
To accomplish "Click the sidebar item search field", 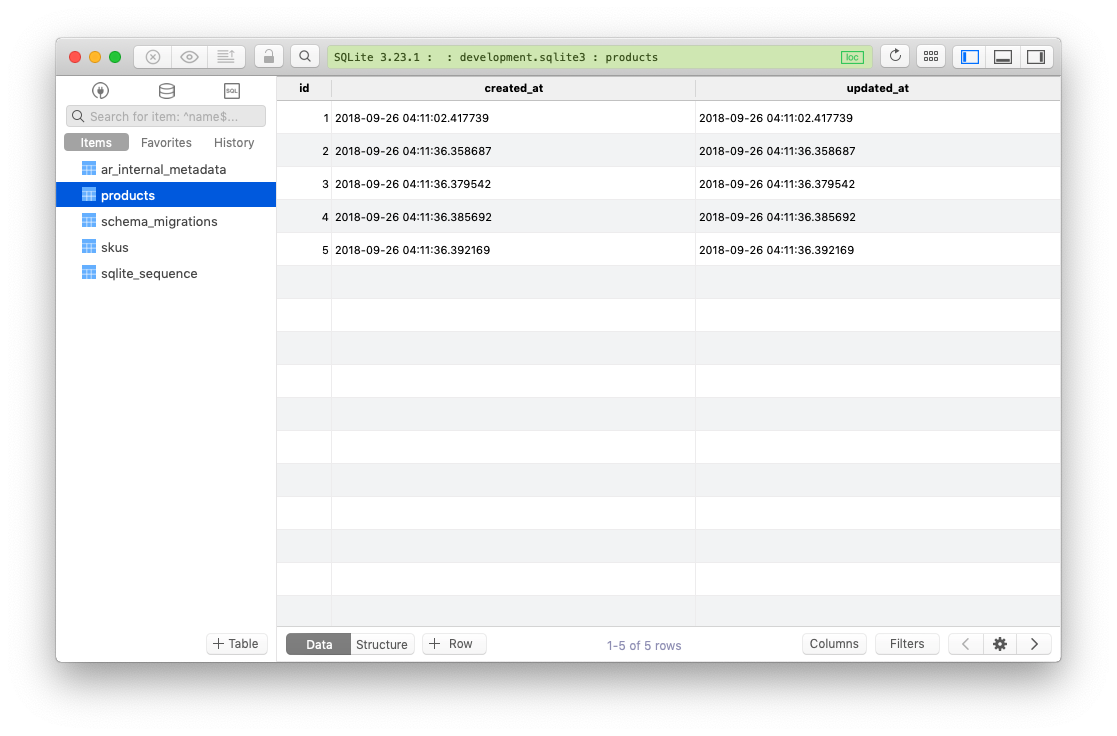I will [166, 116].
